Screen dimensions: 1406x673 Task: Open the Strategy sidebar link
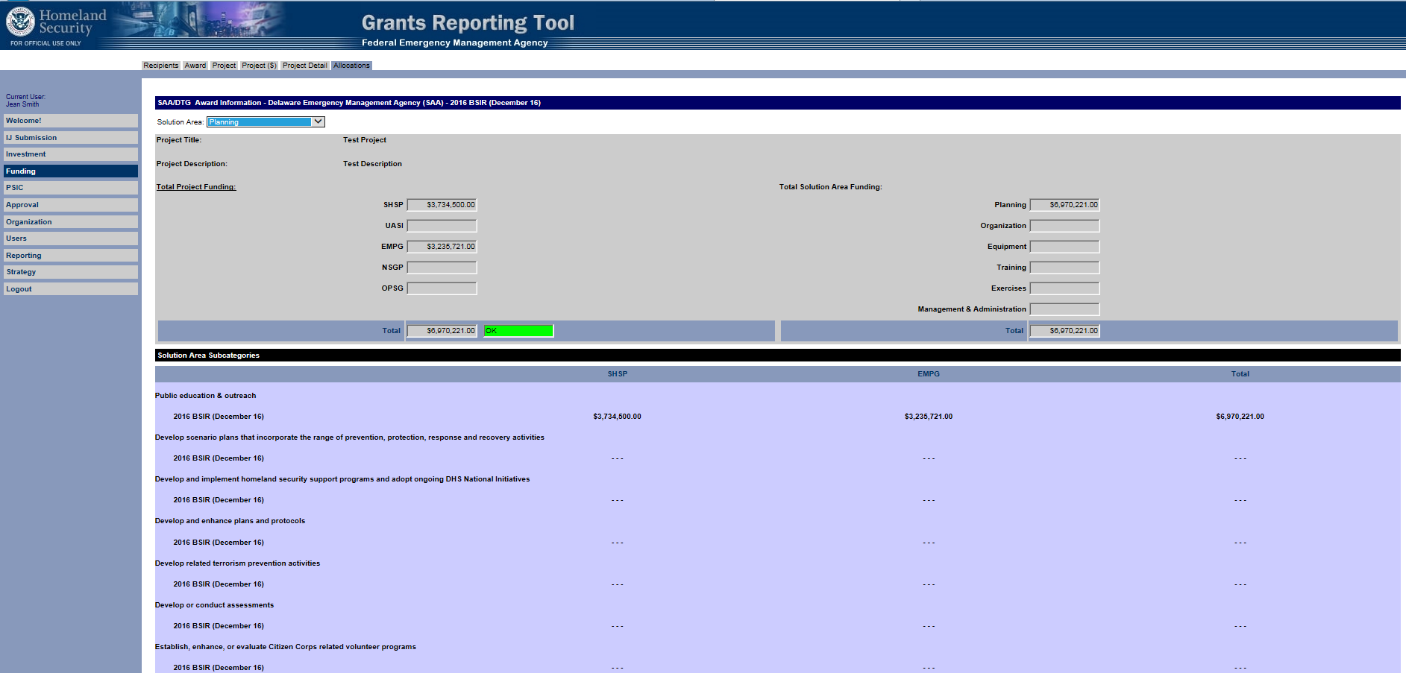point(70,272)
